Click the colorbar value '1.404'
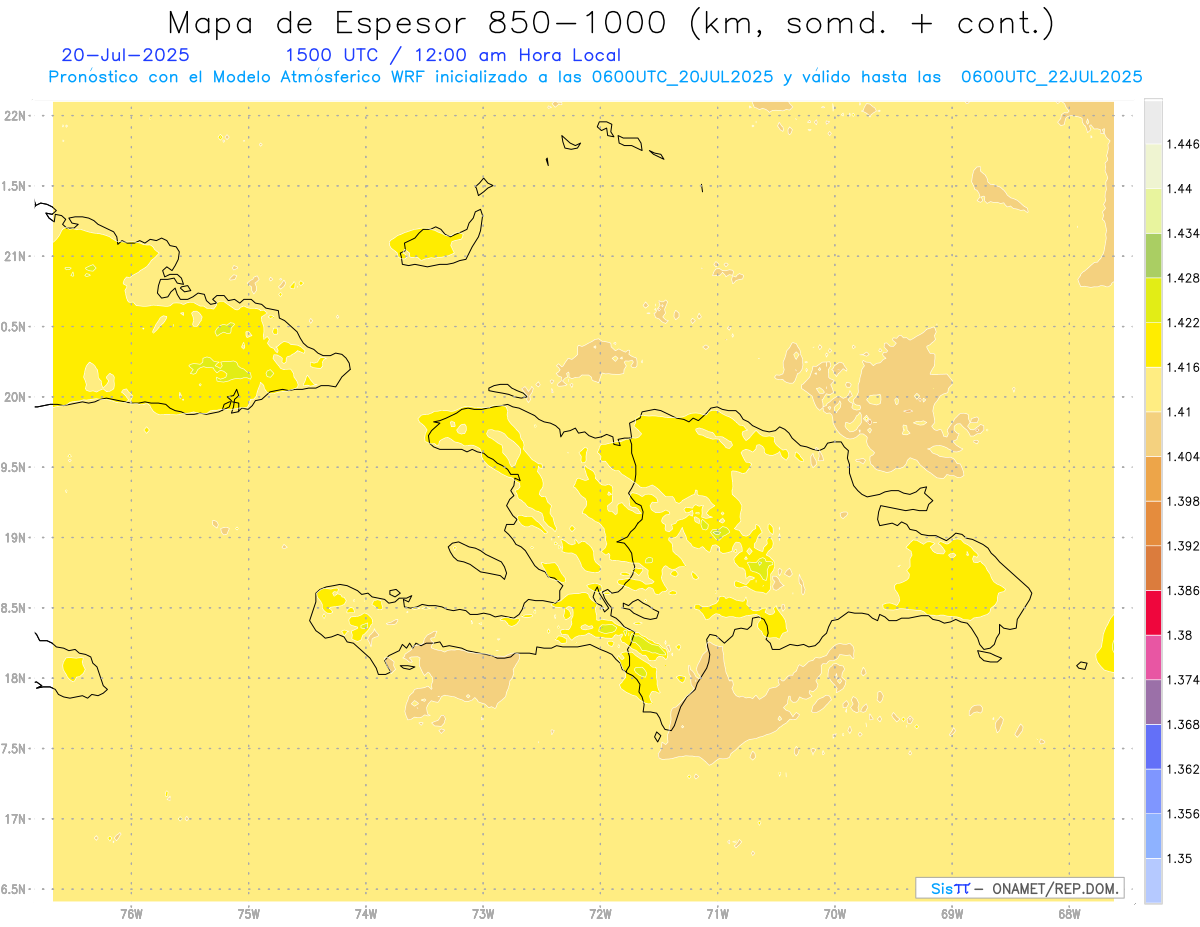Viewport: 1200px width, 927px height. click(1182, 456)
